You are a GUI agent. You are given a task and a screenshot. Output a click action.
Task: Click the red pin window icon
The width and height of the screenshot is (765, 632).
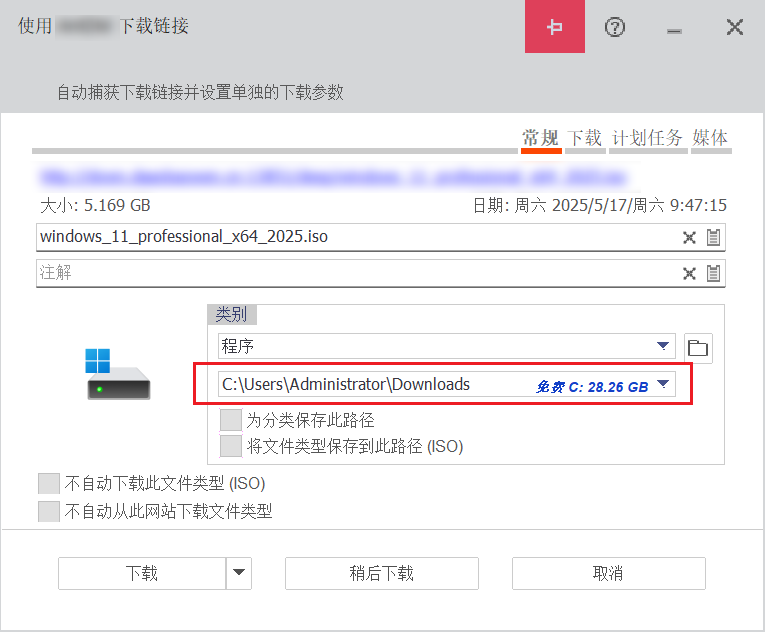(555, 26)
